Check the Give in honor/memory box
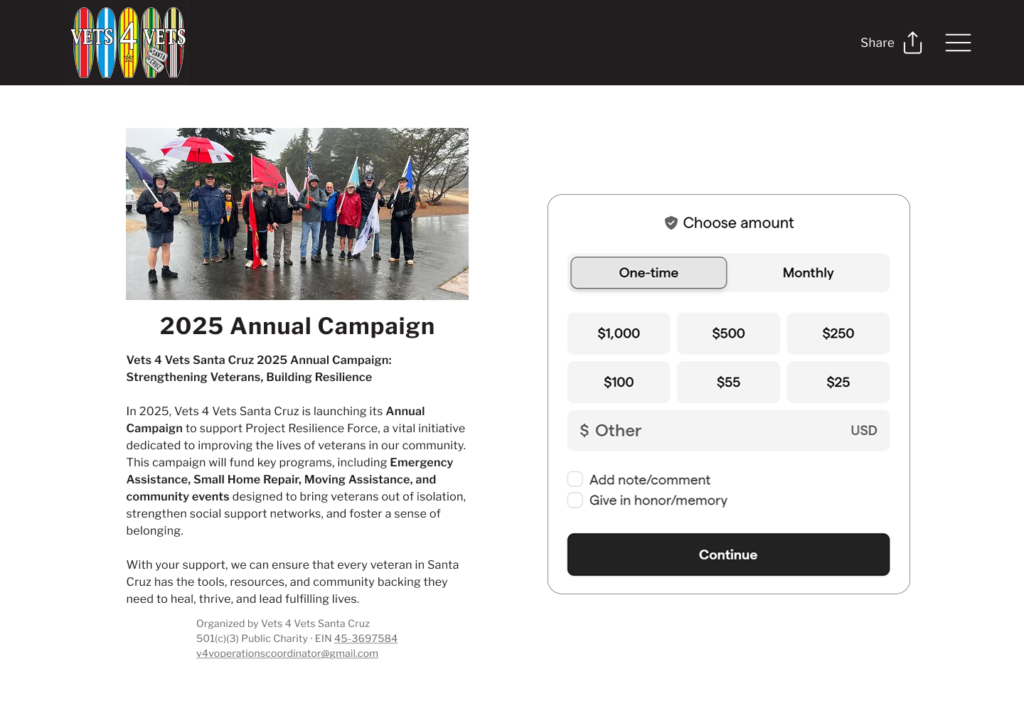This screenshot has height=723, width=1024. pos(575,500)
